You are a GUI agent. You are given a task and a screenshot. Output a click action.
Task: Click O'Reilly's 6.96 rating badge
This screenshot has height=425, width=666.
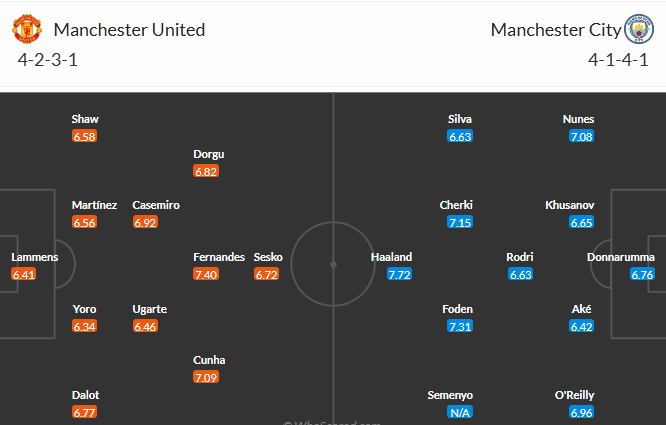(x=581, y=412)
